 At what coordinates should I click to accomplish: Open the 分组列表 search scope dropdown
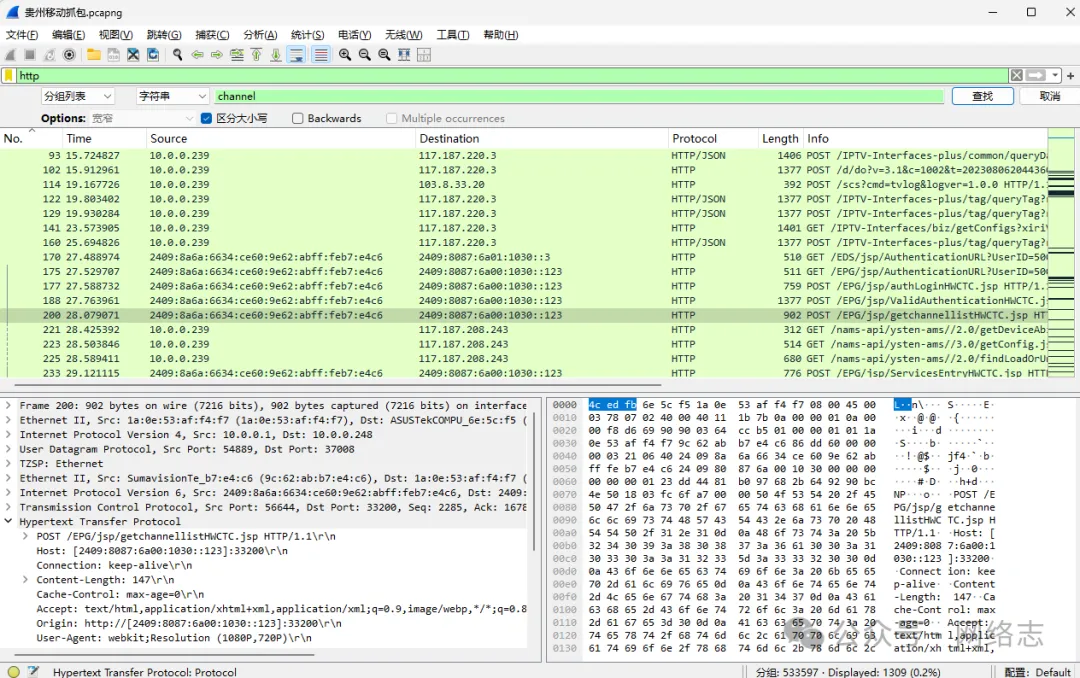click(x=76, y=96)
